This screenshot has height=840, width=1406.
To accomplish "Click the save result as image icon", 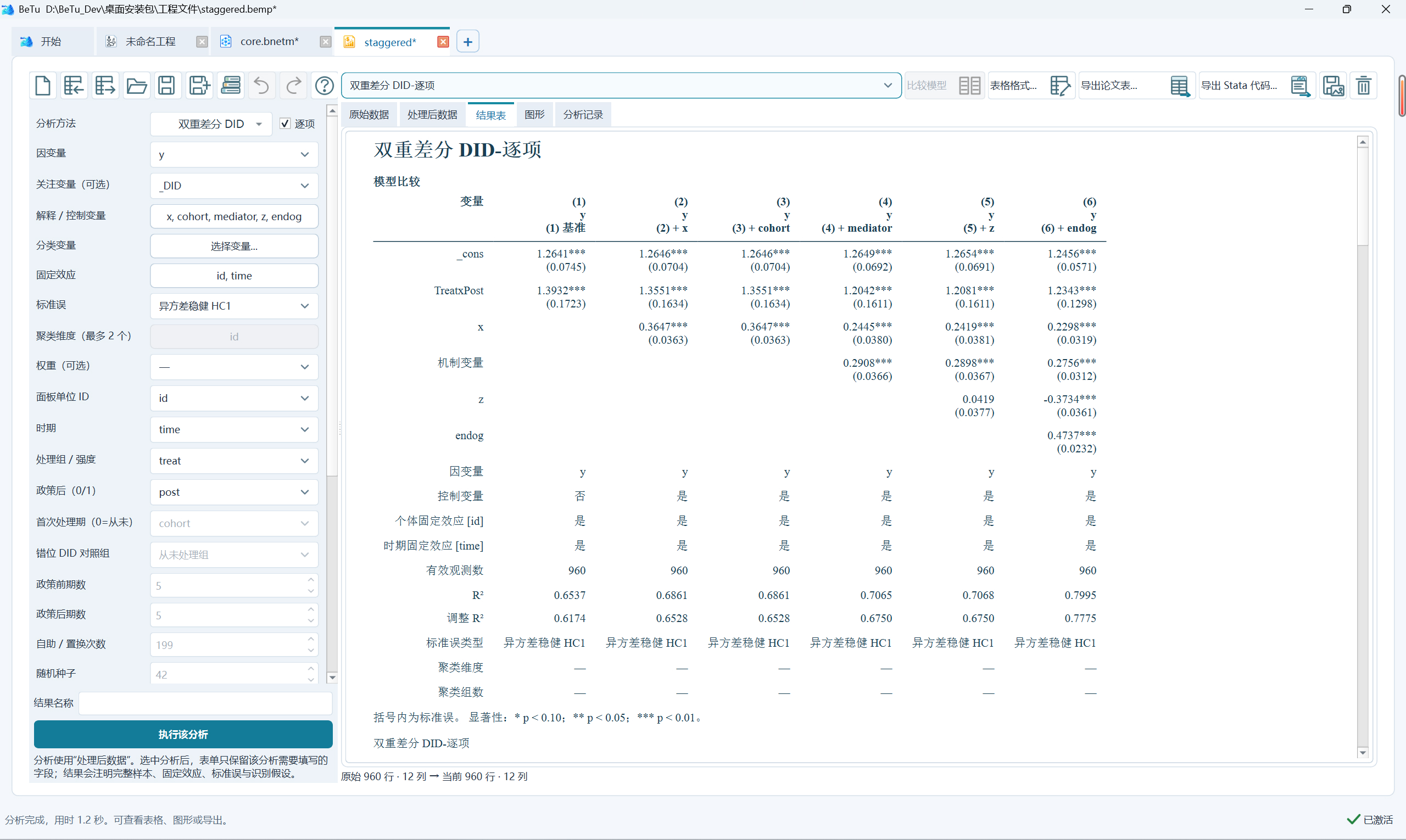I will click(x=1333, y=86).
